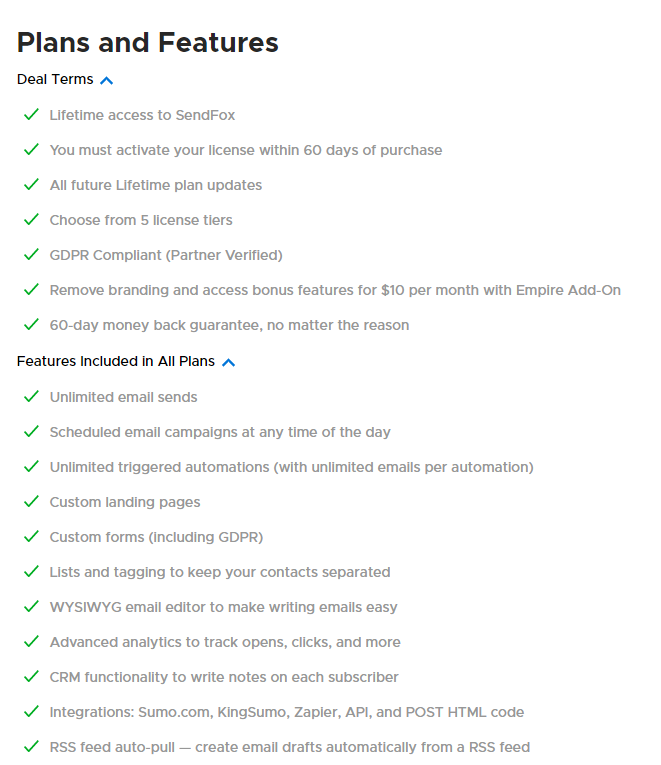Click the checkmark next to Advanced analytics
The width and height of the screenshot is (661, 765).
point(31,642)
